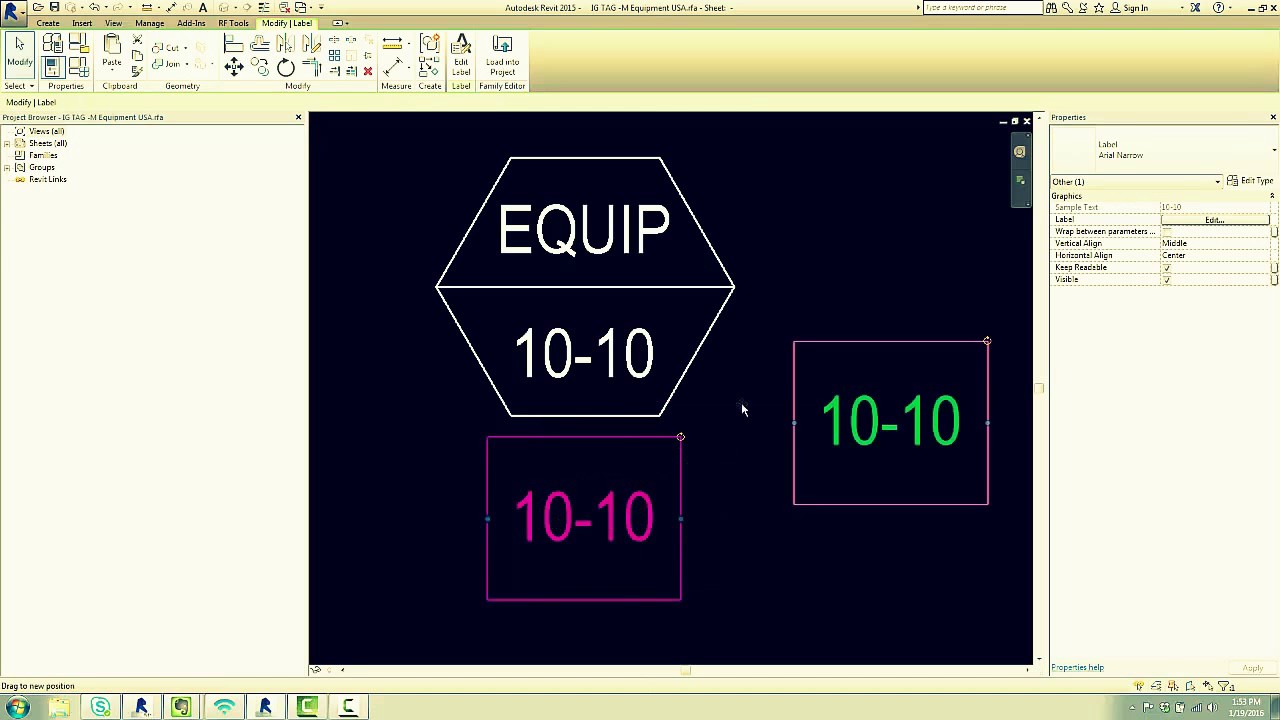Image resolution: width=1280 pixels, height=720 pixels.
Task: Click the Edit... button for Label property
Action: pos(1215,220)
